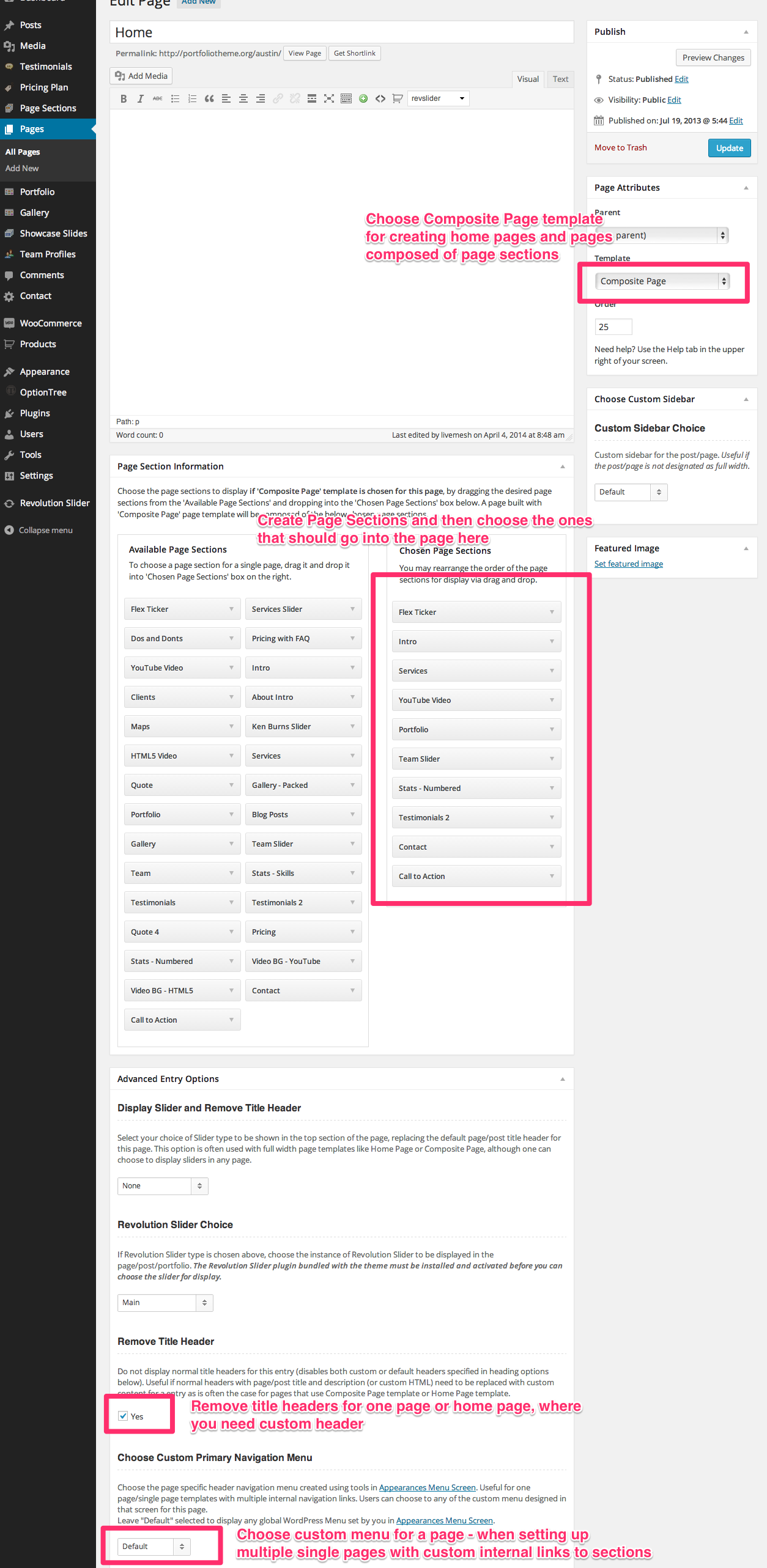Click the Get Shortlink button

354,53
